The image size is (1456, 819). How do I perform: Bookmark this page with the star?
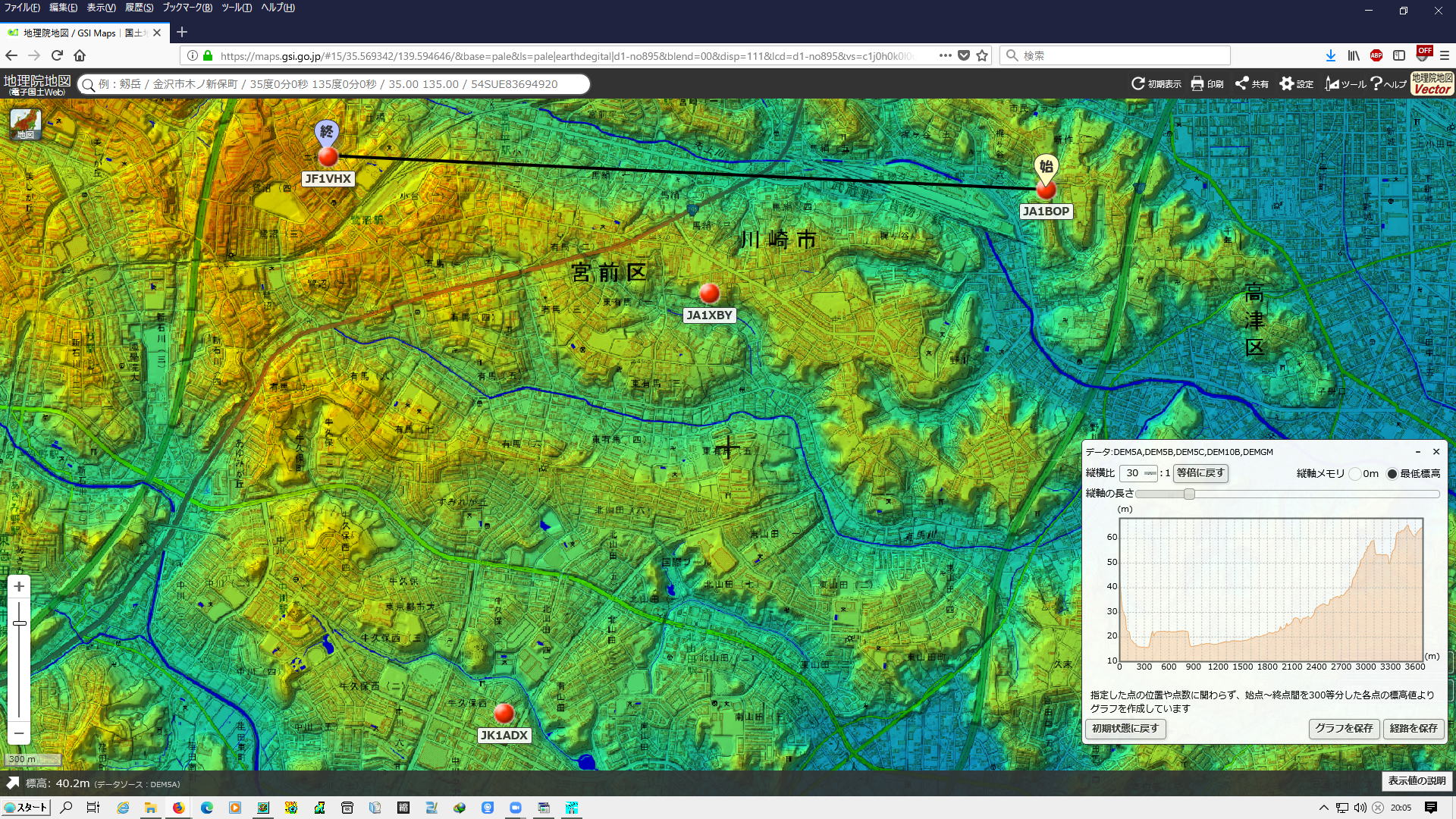[x=982, y=55]
